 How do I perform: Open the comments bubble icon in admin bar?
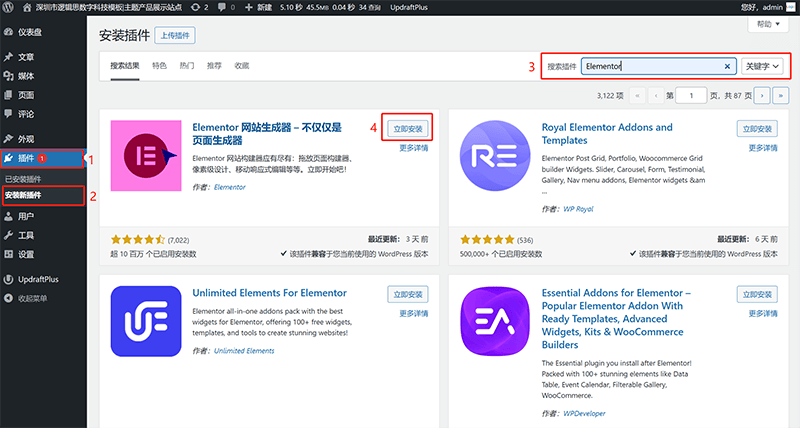(x=221, y=7)
